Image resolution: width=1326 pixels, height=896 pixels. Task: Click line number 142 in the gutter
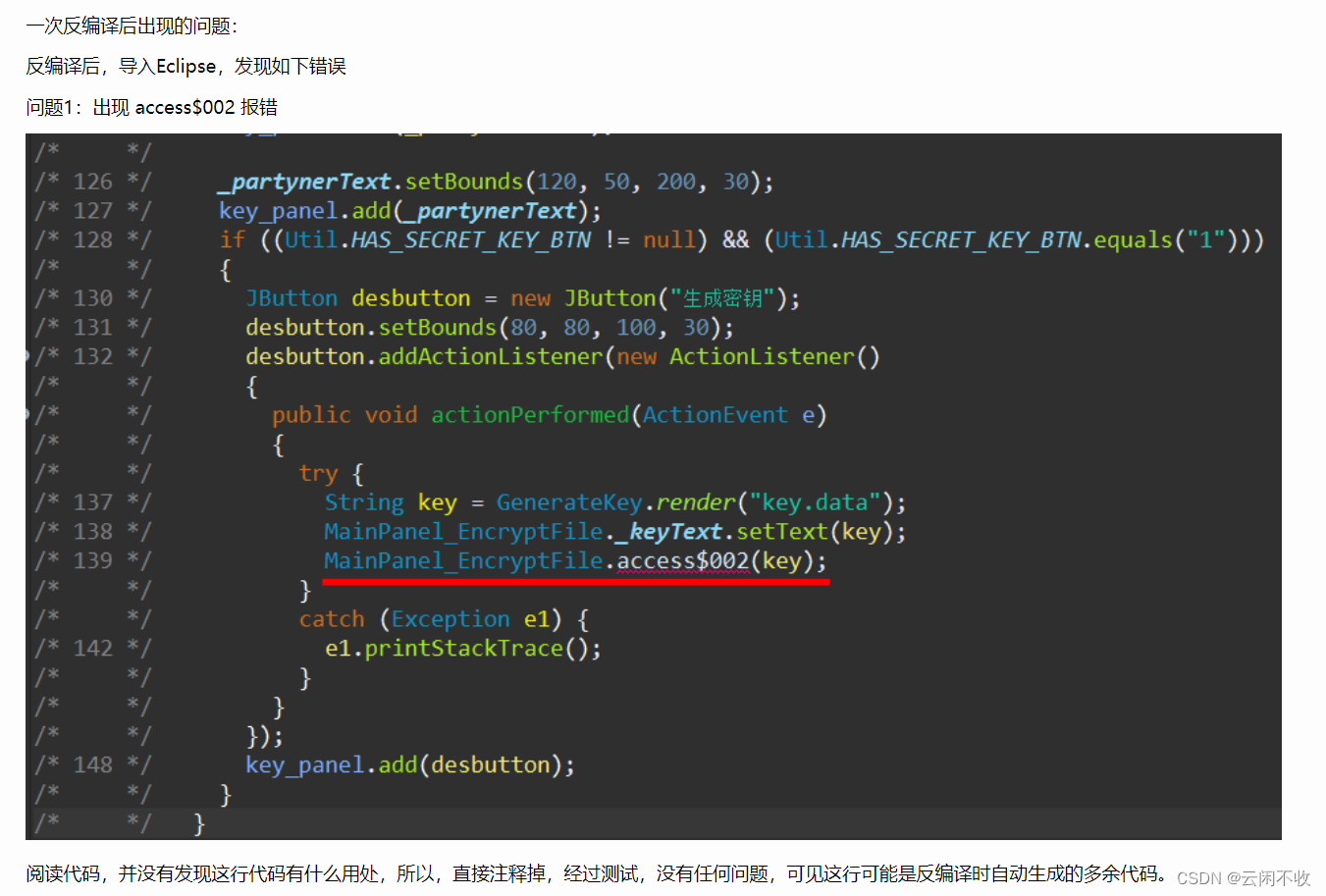93,649
